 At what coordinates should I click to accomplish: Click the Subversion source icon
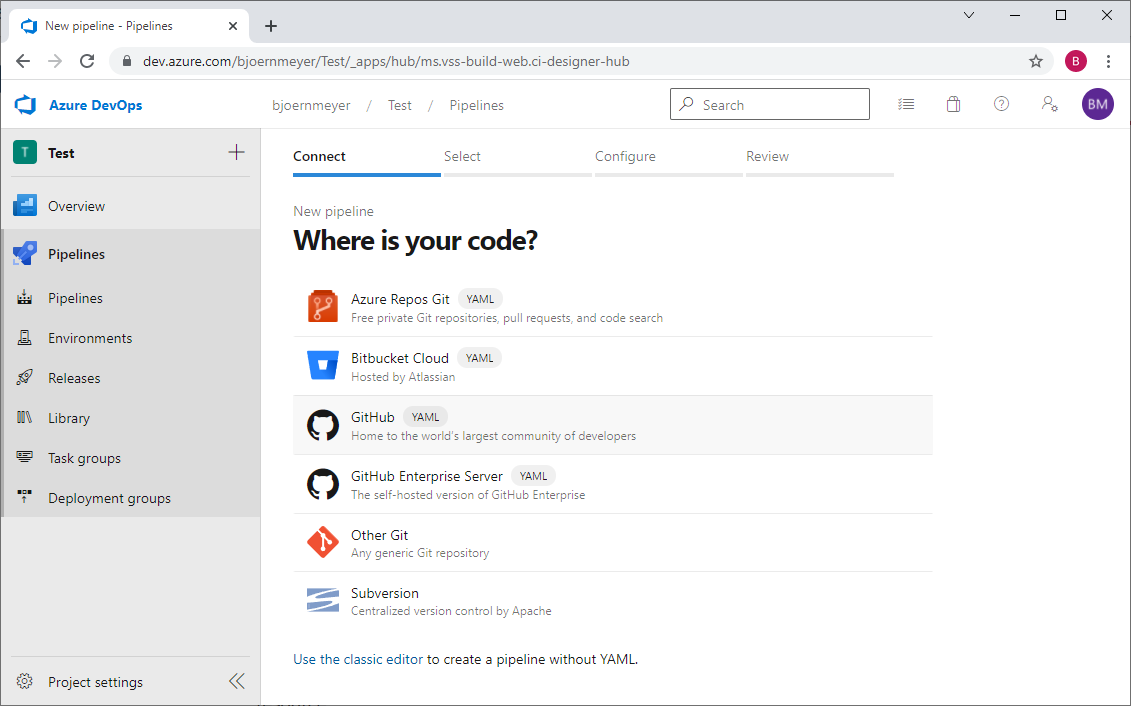[323, 600]
